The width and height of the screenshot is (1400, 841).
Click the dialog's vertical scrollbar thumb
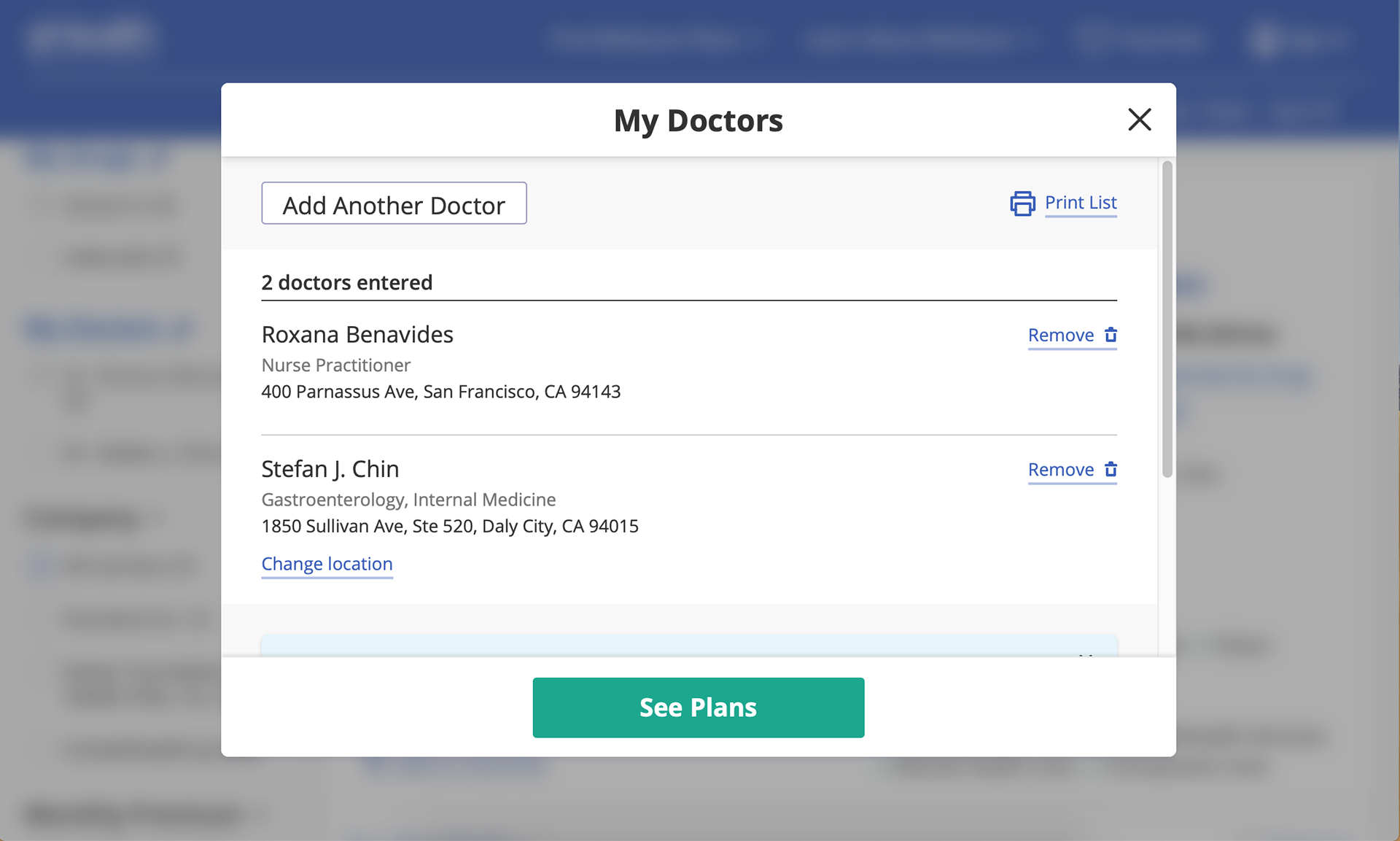click(1167, 319)
